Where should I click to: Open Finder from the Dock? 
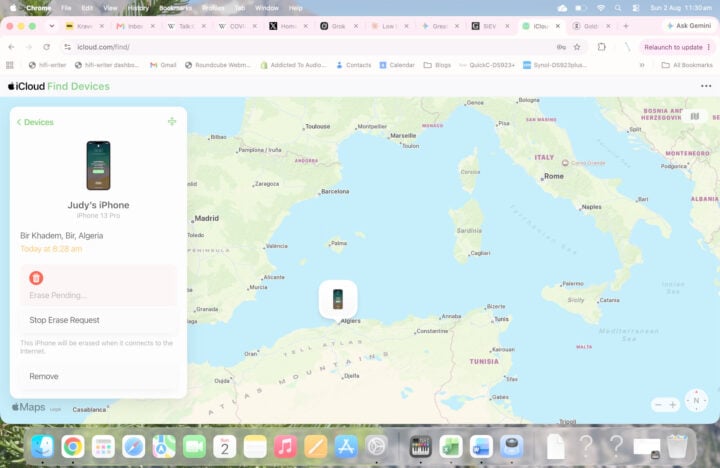[42, 446]
